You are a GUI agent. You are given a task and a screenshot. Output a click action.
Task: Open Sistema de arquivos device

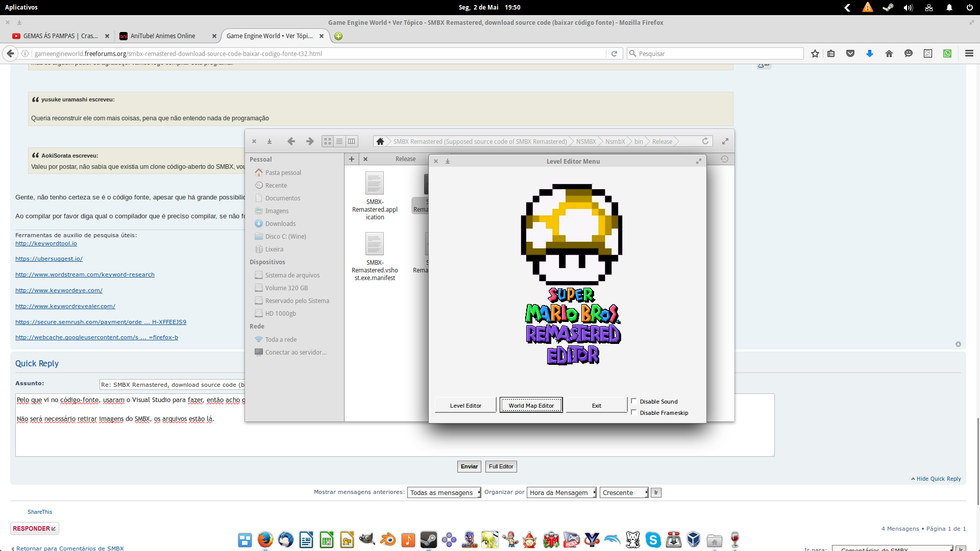(292, 275)
